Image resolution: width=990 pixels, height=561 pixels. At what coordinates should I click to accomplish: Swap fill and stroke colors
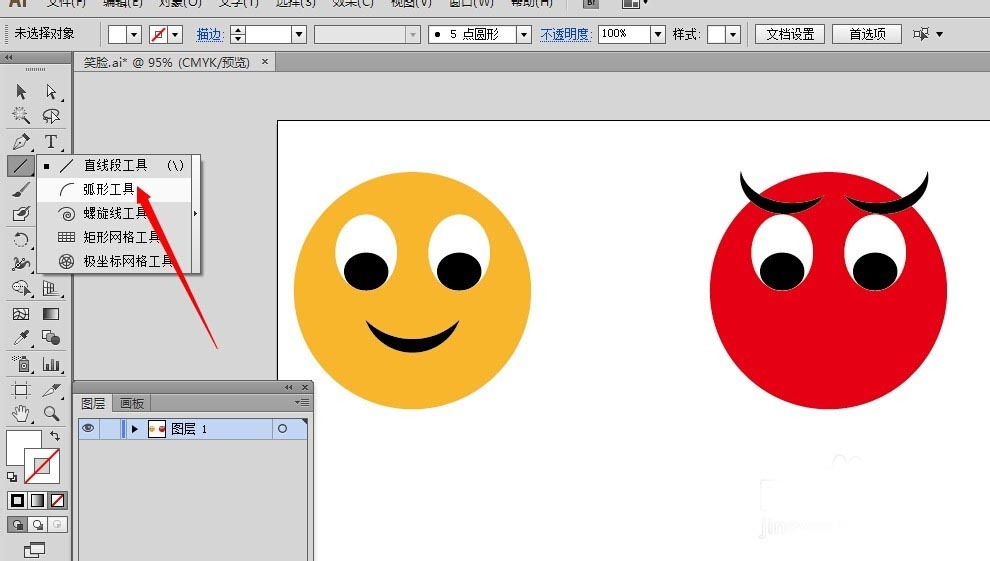(54, 437)
